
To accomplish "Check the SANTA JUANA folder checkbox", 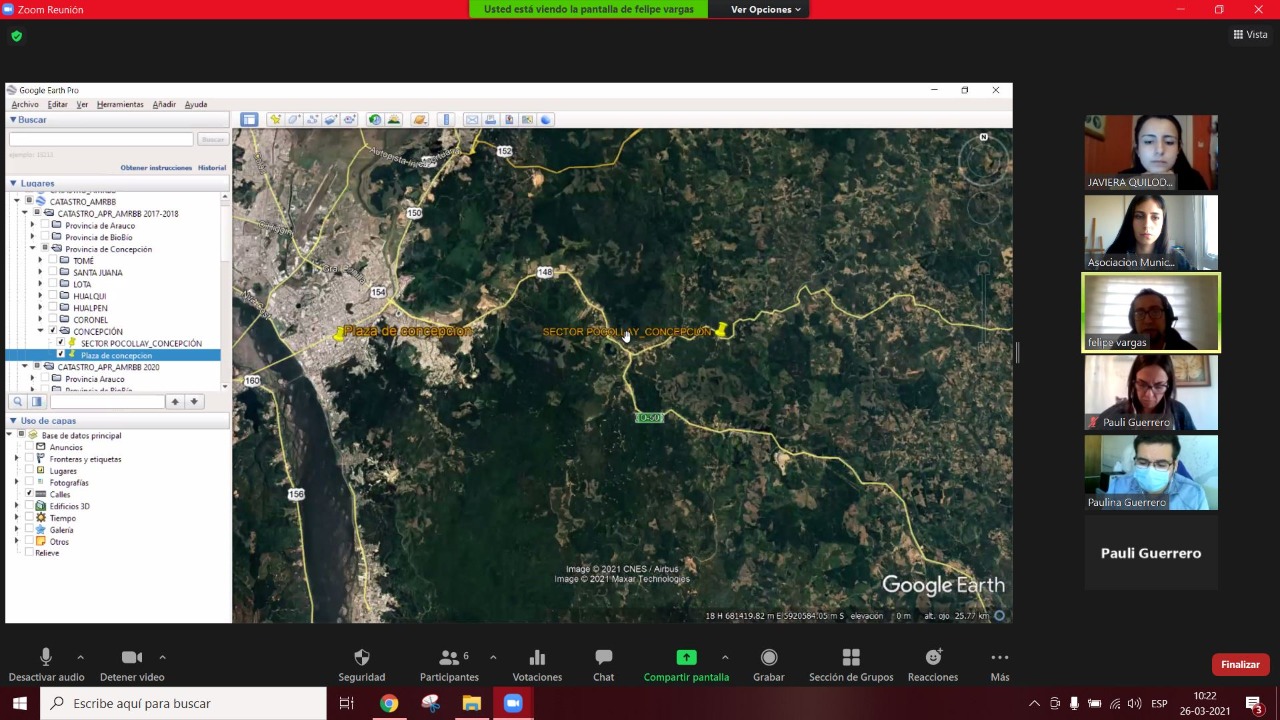I will click(x=51, y=273).
